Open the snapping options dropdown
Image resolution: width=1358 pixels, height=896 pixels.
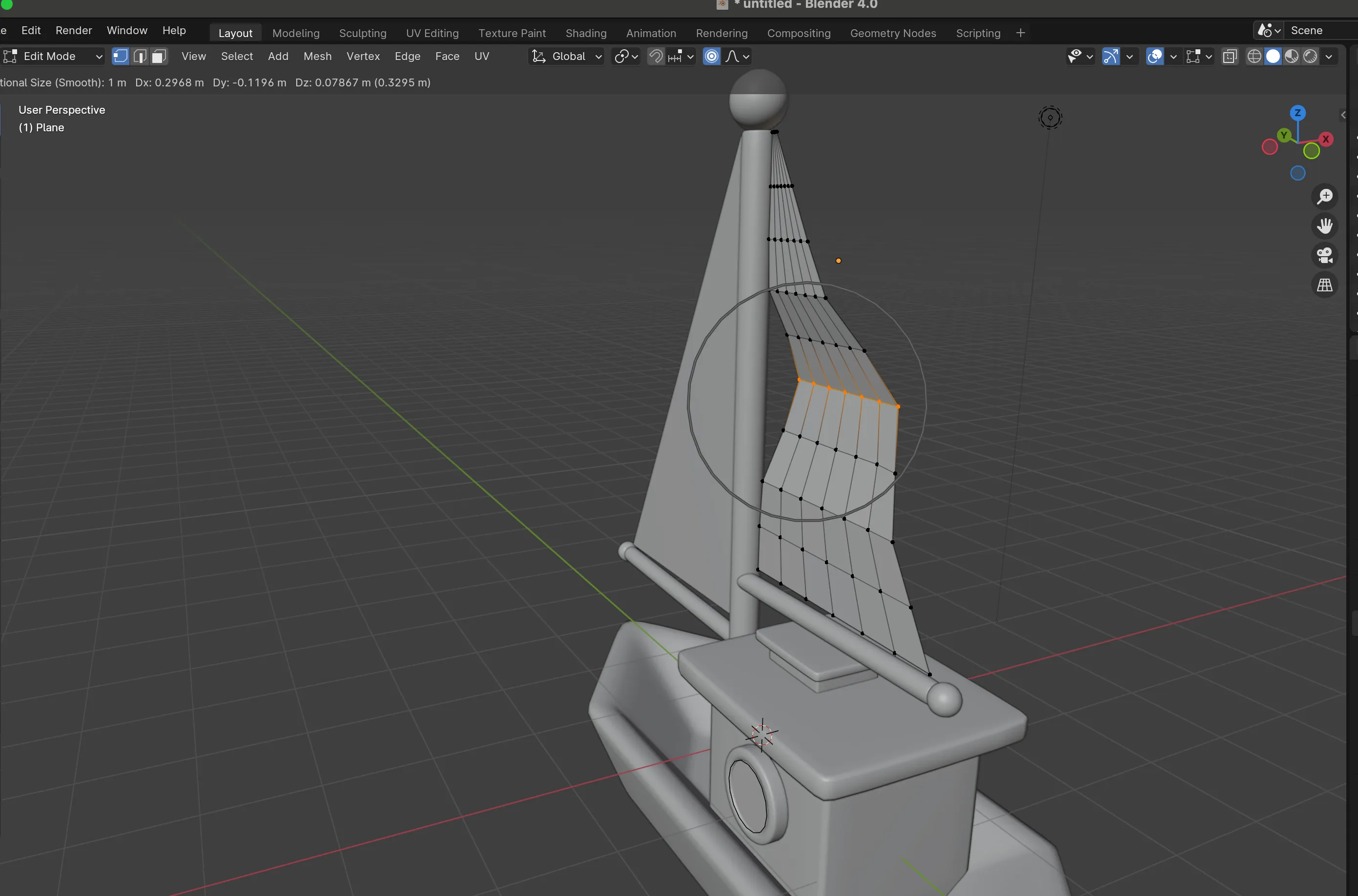(681, 56)
